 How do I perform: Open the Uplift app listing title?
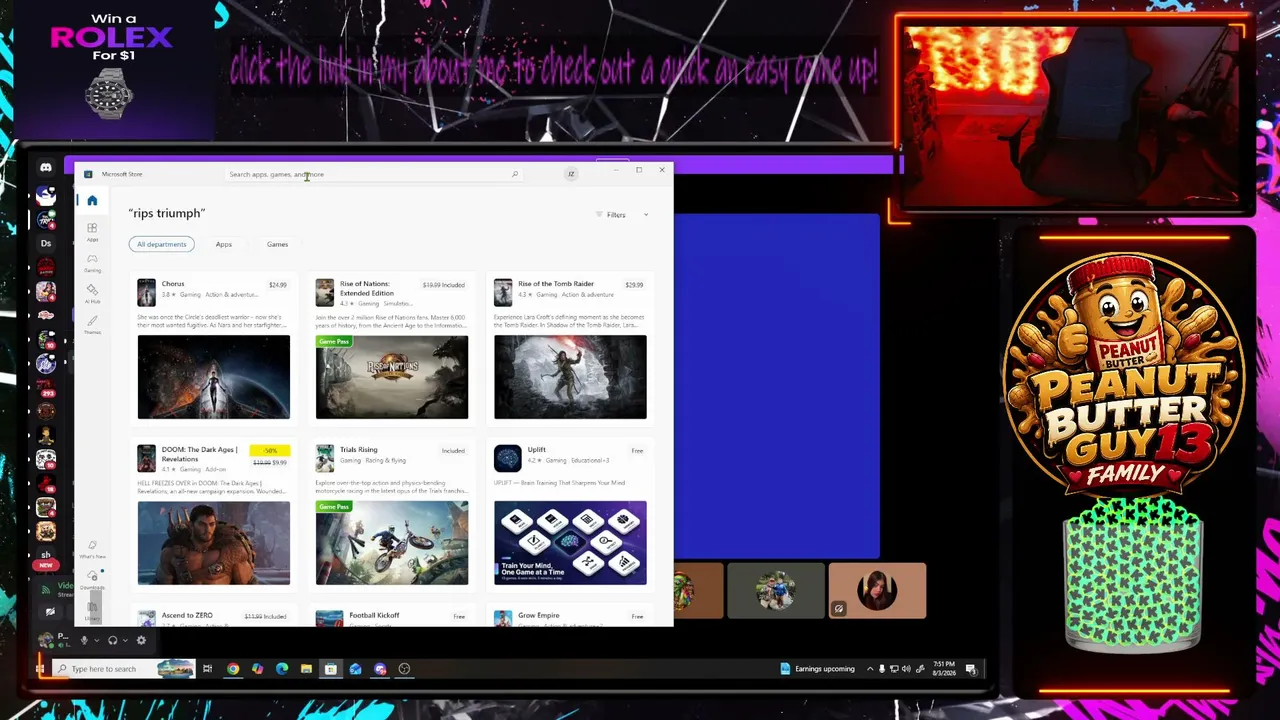537,450
